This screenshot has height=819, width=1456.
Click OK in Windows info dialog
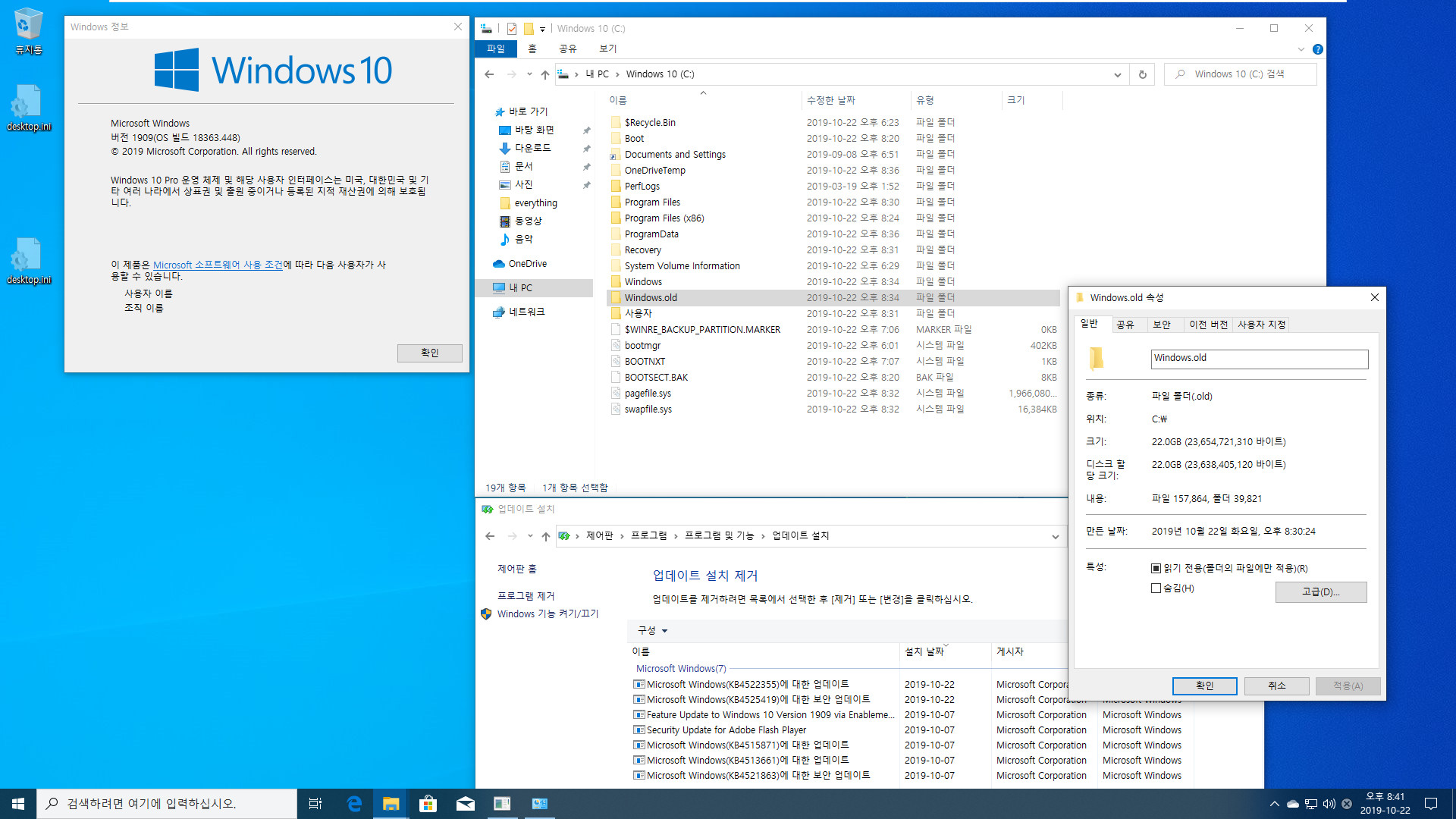pyautogui.click(x=430, y=353)
